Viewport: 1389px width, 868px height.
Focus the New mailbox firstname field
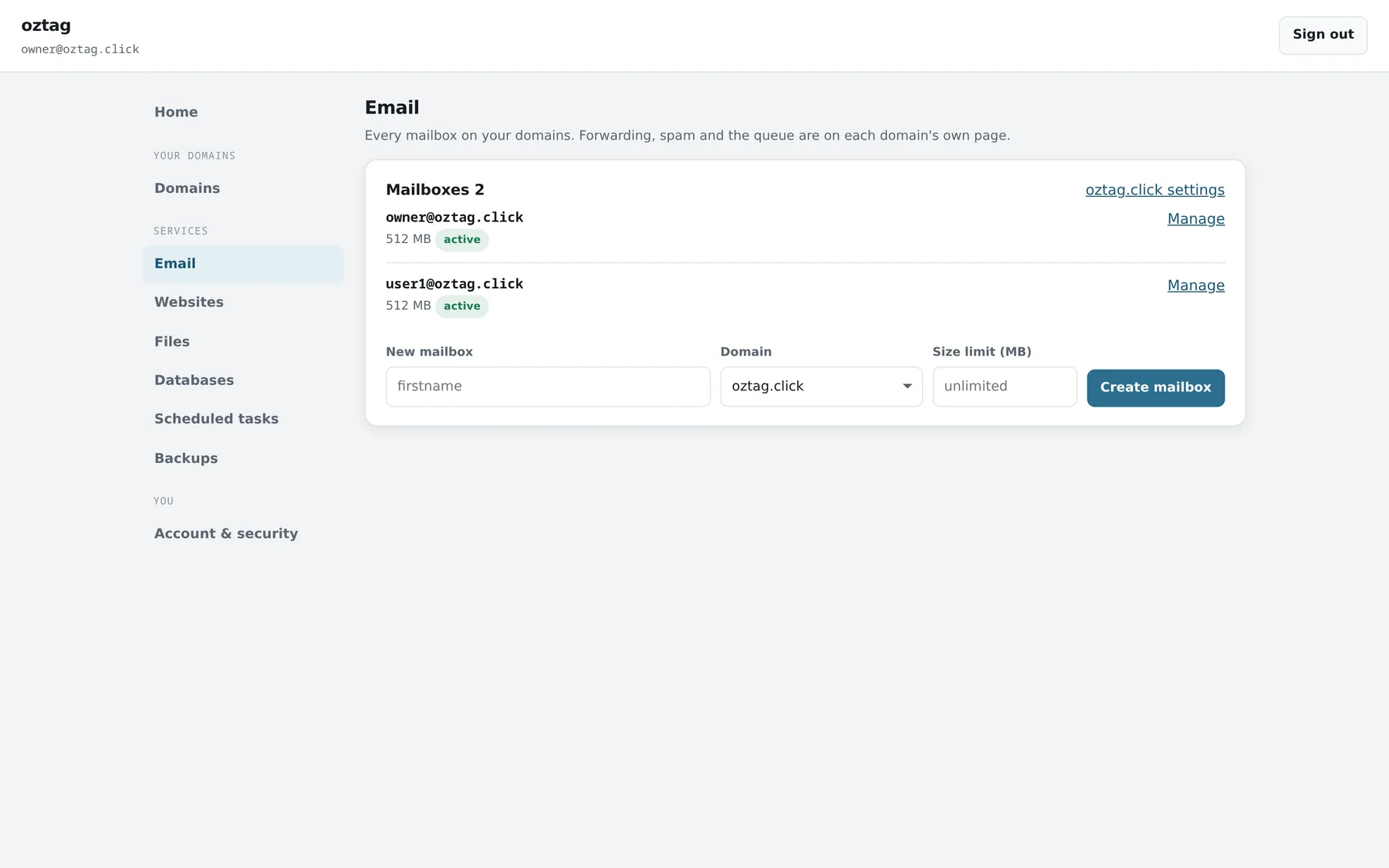pyautogui.click(x=548, y=387)
